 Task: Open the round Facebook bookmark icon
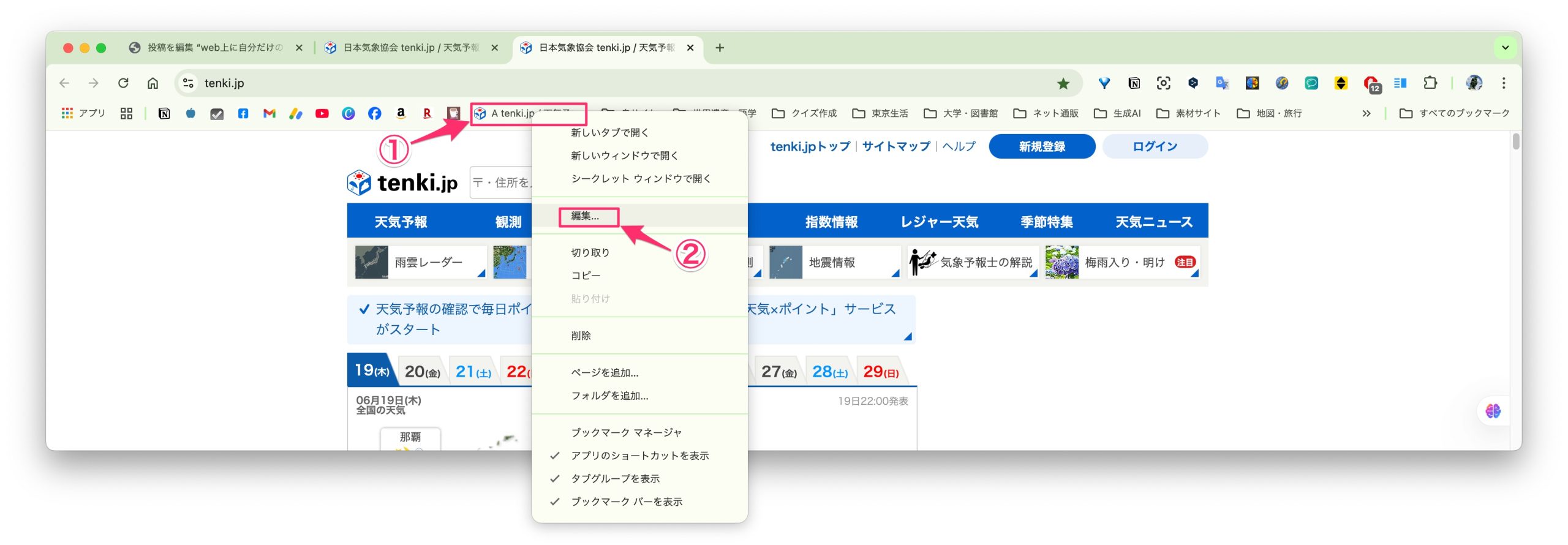375,113
